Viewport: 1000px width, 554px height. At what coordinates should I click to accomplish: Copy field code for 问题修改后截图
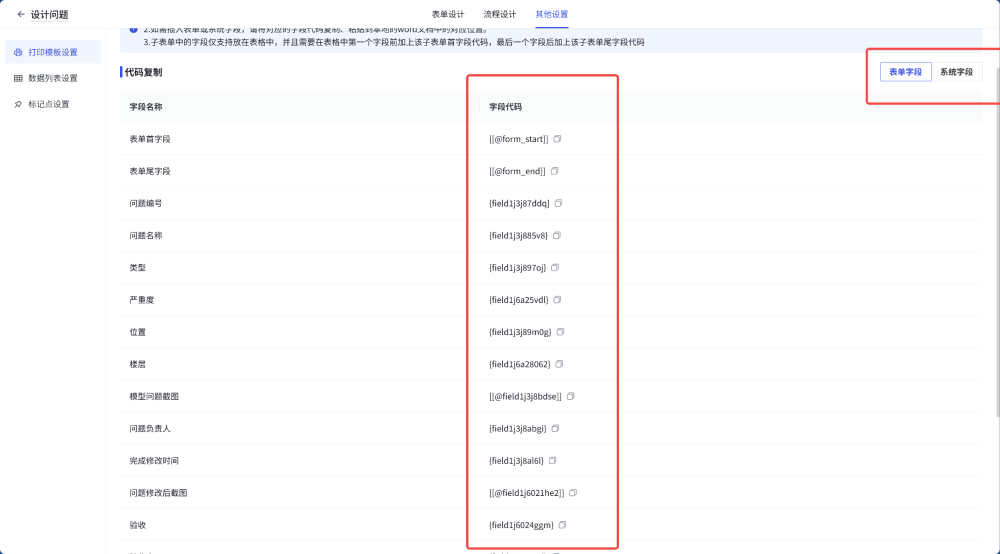coord(573,493)
